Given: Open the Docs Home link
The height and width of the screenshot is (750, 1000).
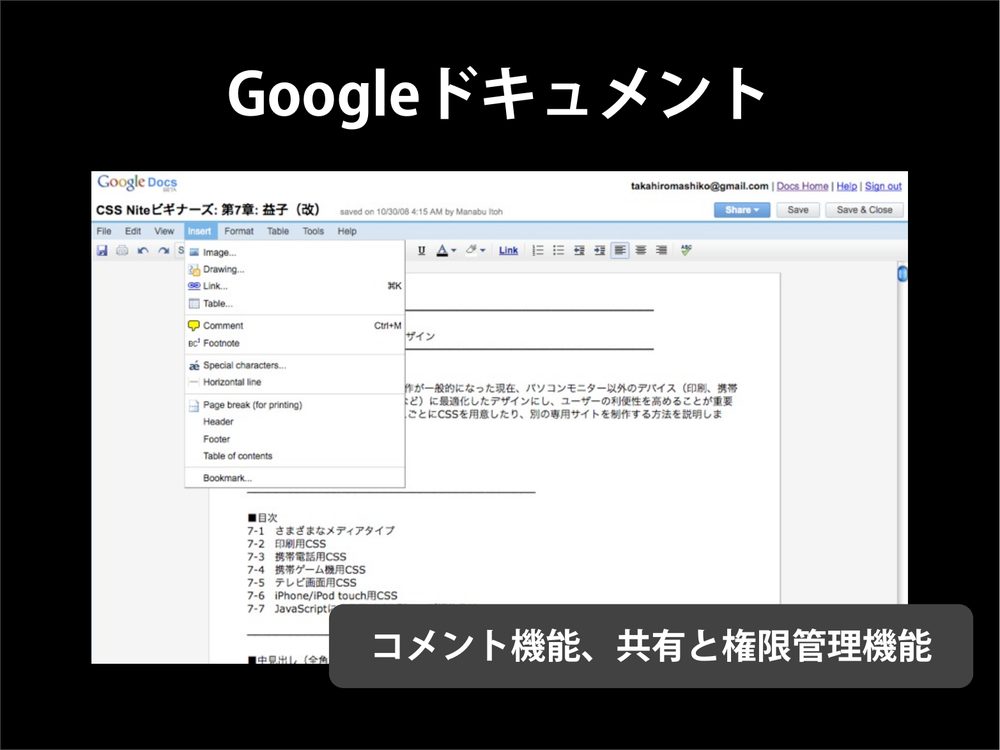Looking at the screenshot, I should click(802, 186).
